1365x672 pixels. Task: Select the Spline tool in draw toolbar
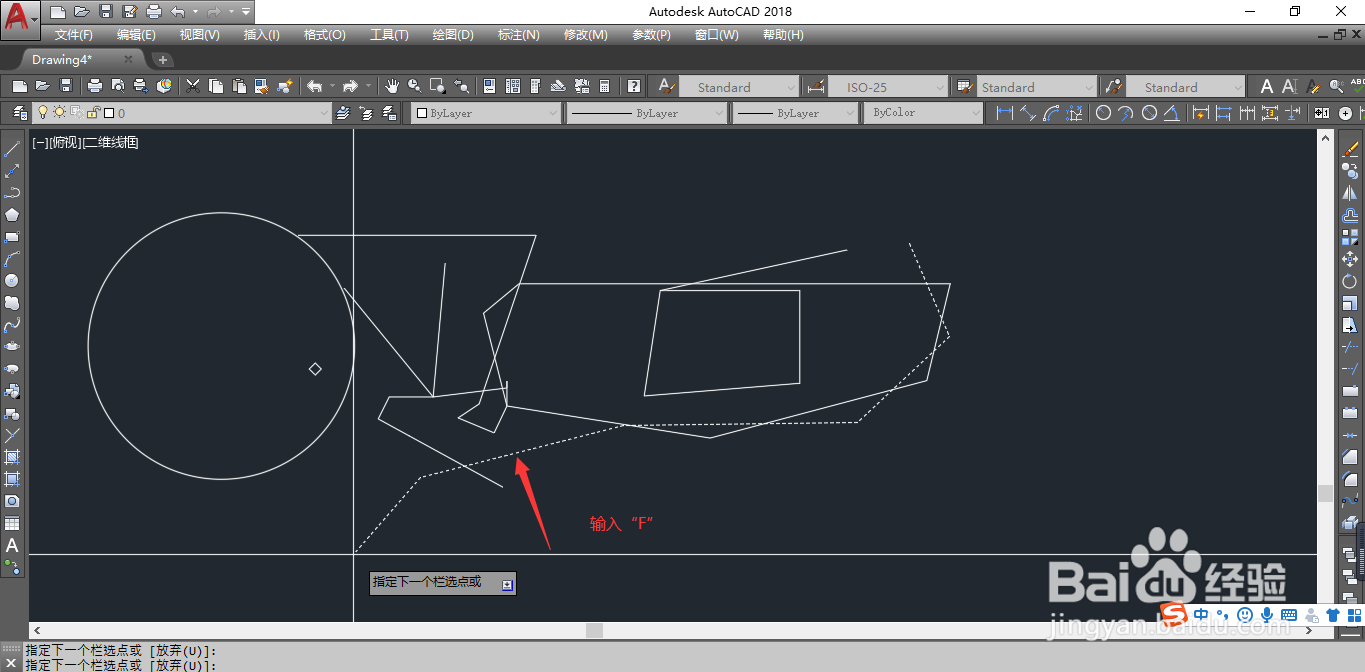12,325
